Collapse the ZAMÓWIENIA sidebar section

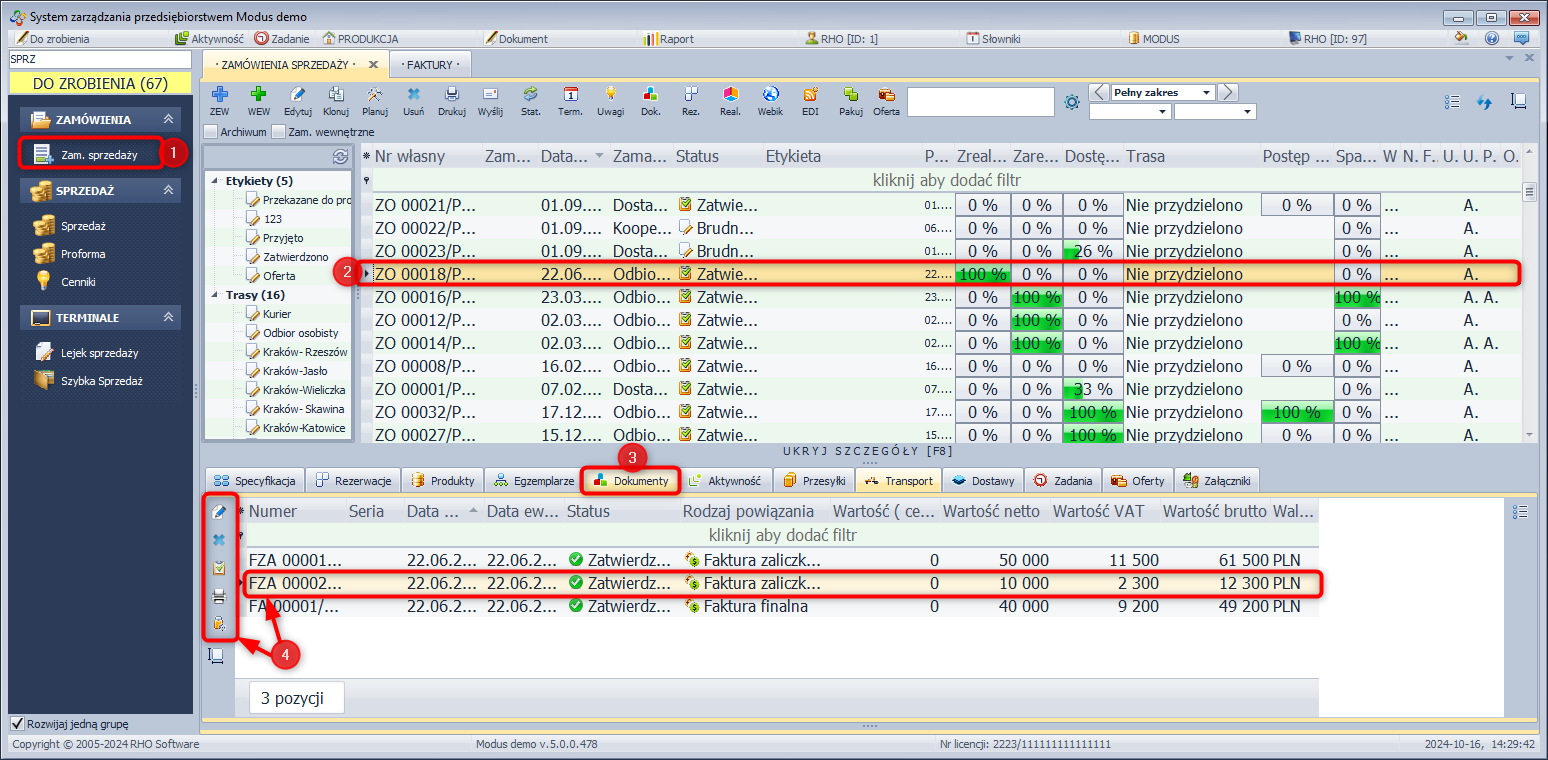click(x=169, y=120)
